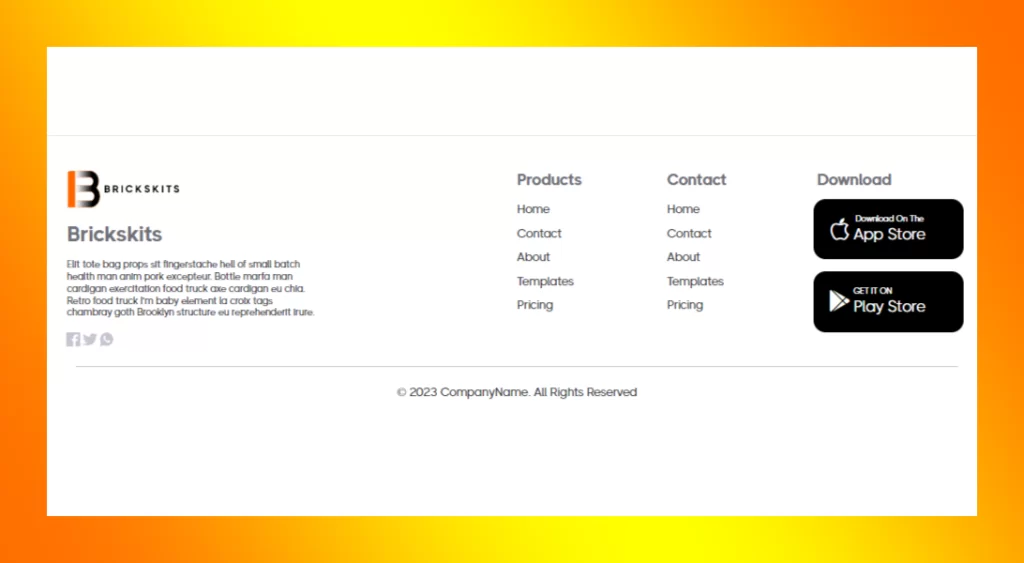Click Contact link in Contact column
This screenshot has height=563, width=1024.
pyautogui.click(x=689, y=233)
